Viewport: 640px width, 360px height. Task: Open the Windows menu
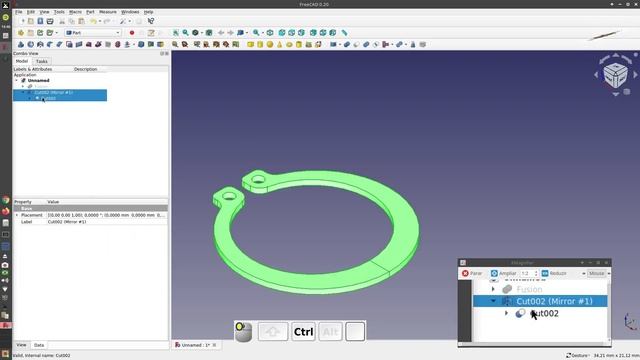point(130,12)
